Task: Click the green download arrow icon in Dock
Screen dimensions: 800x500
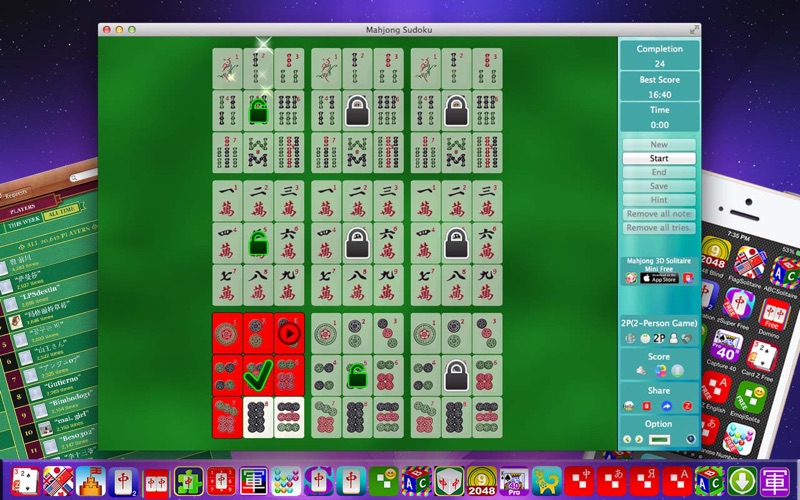Action: tap(741, 481)
